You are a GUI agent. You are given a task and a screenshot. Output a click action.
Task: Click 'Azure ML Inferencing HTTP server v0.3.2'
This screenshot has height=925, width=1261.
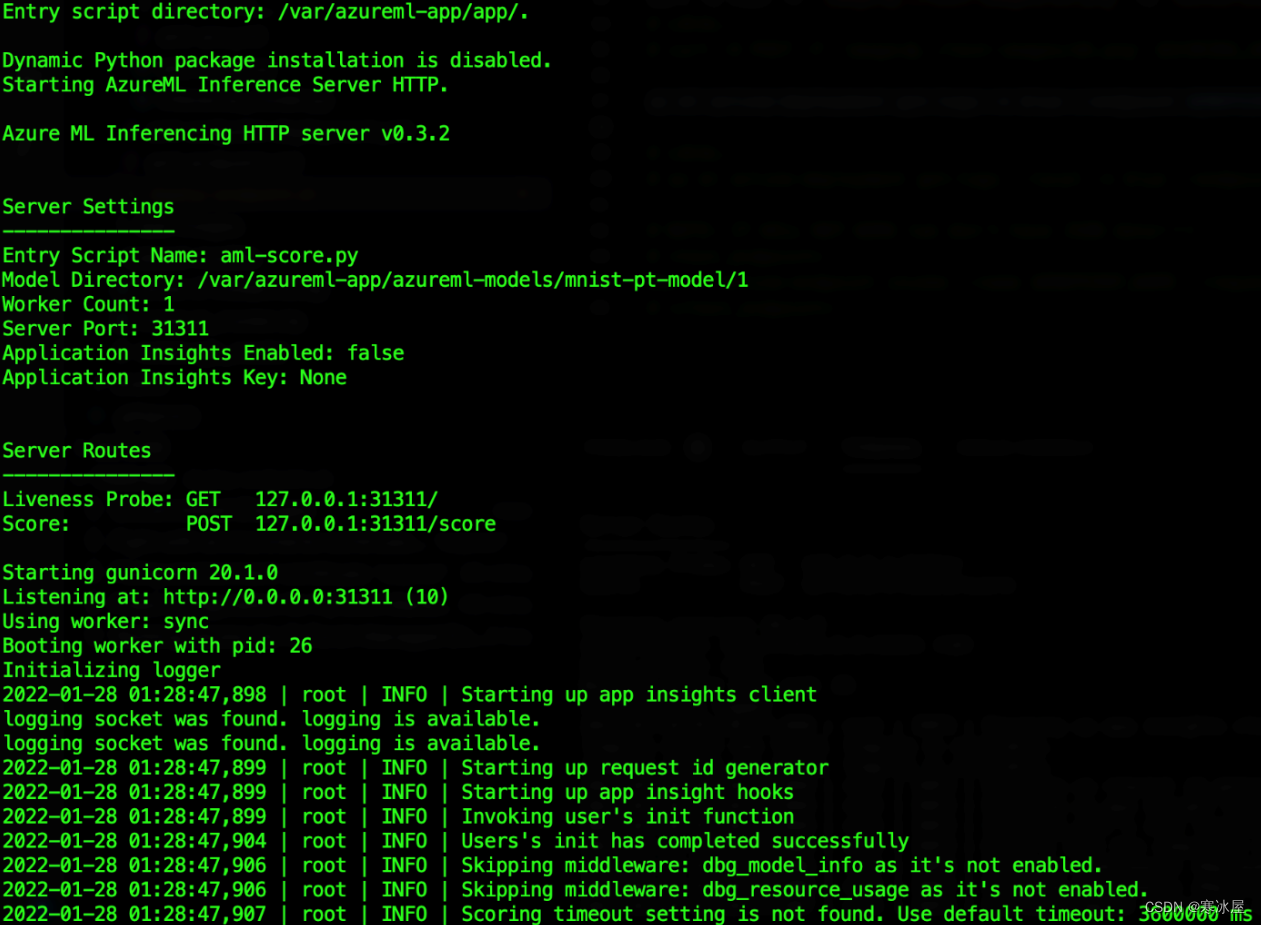pyautogui.click(x=226, y=133)
